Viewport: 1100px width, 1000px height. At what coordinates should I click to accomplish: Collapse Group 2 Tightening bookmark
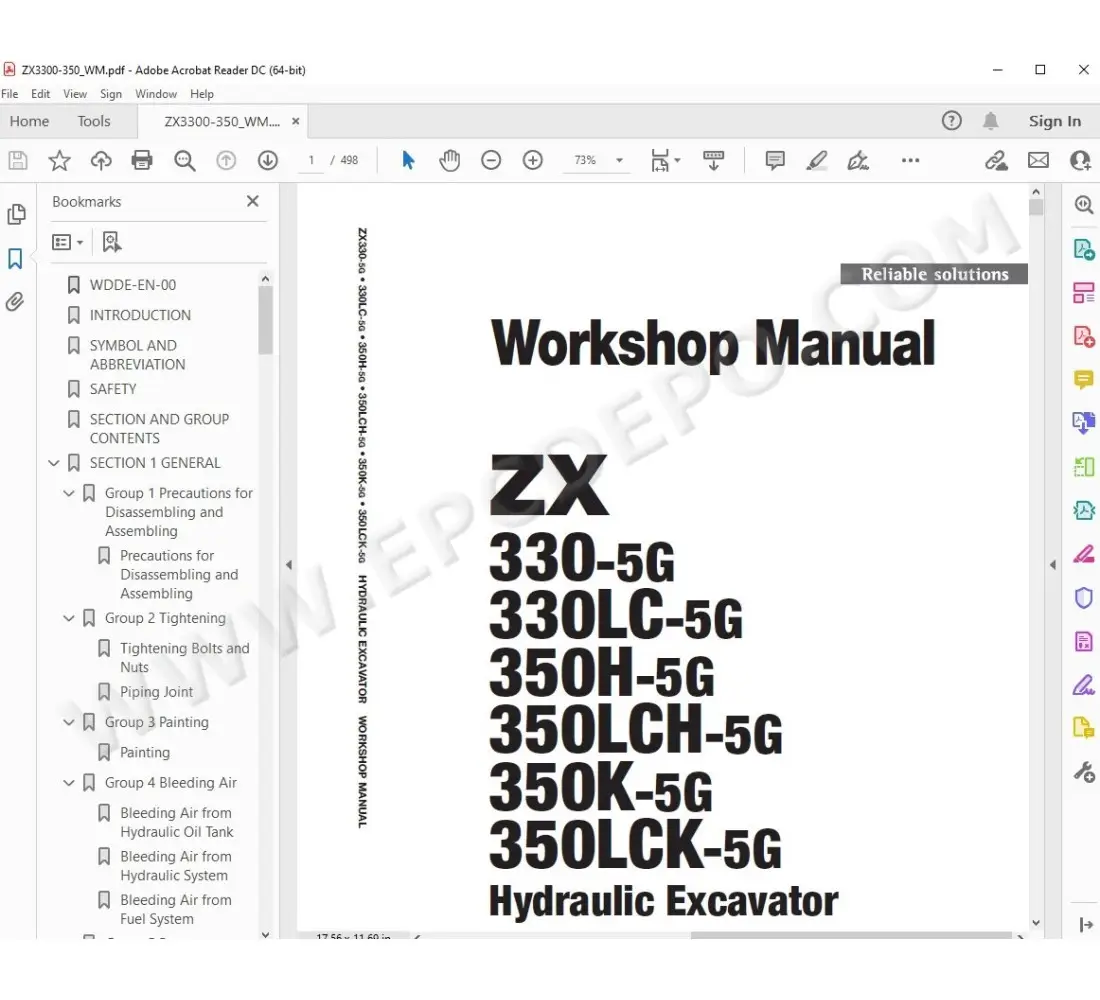pyautogui.click(x=69, y=618)
